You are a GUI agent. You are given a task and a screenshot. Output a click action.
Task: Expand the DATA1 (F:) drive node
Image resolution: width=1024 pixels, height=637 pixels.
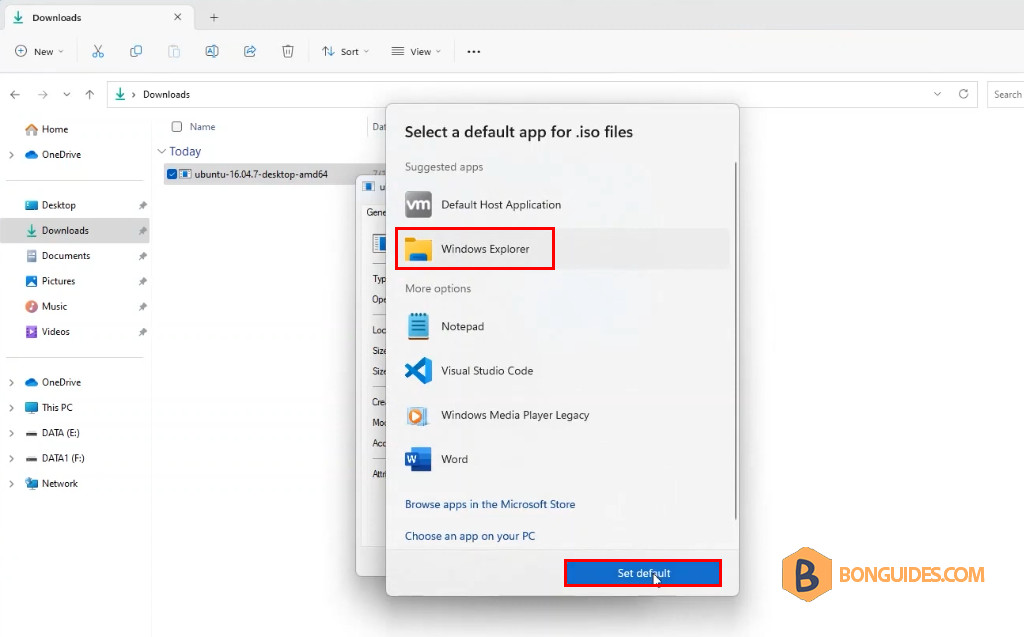click(x=11, y=459)
